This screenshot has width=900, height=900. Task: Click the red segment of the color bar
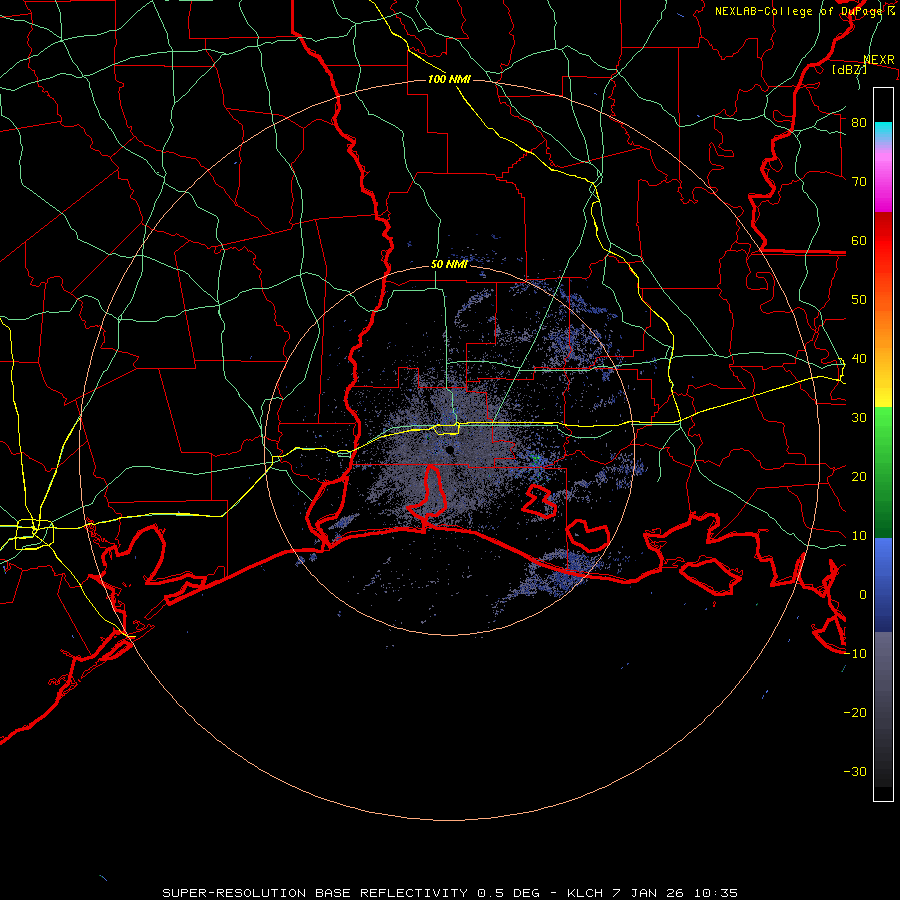click(x=883, y=242)
